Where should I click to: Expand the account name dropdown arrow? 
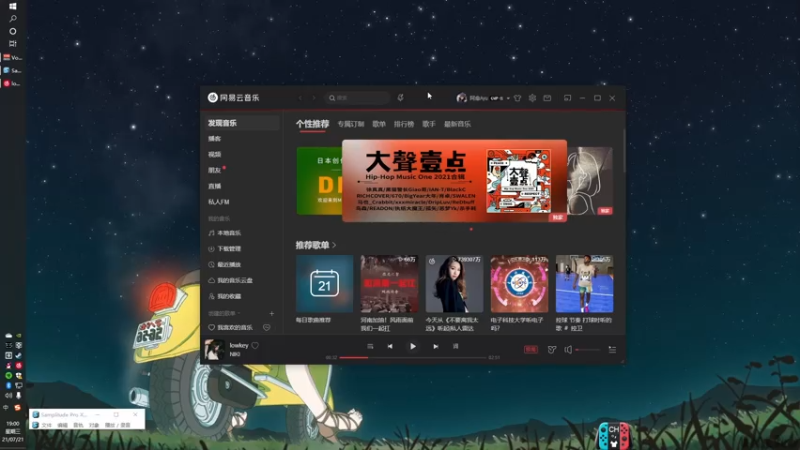pos(508,98)
